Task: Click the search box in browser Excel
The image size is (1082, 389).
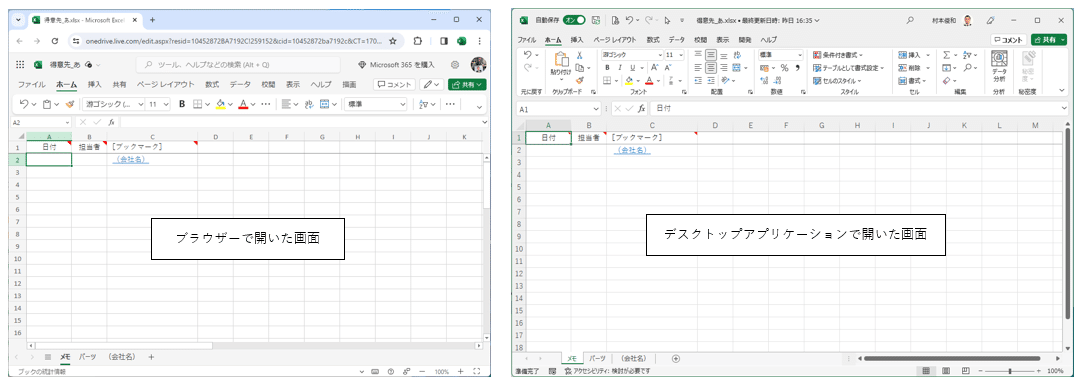Action: click(x=238, y=65)
